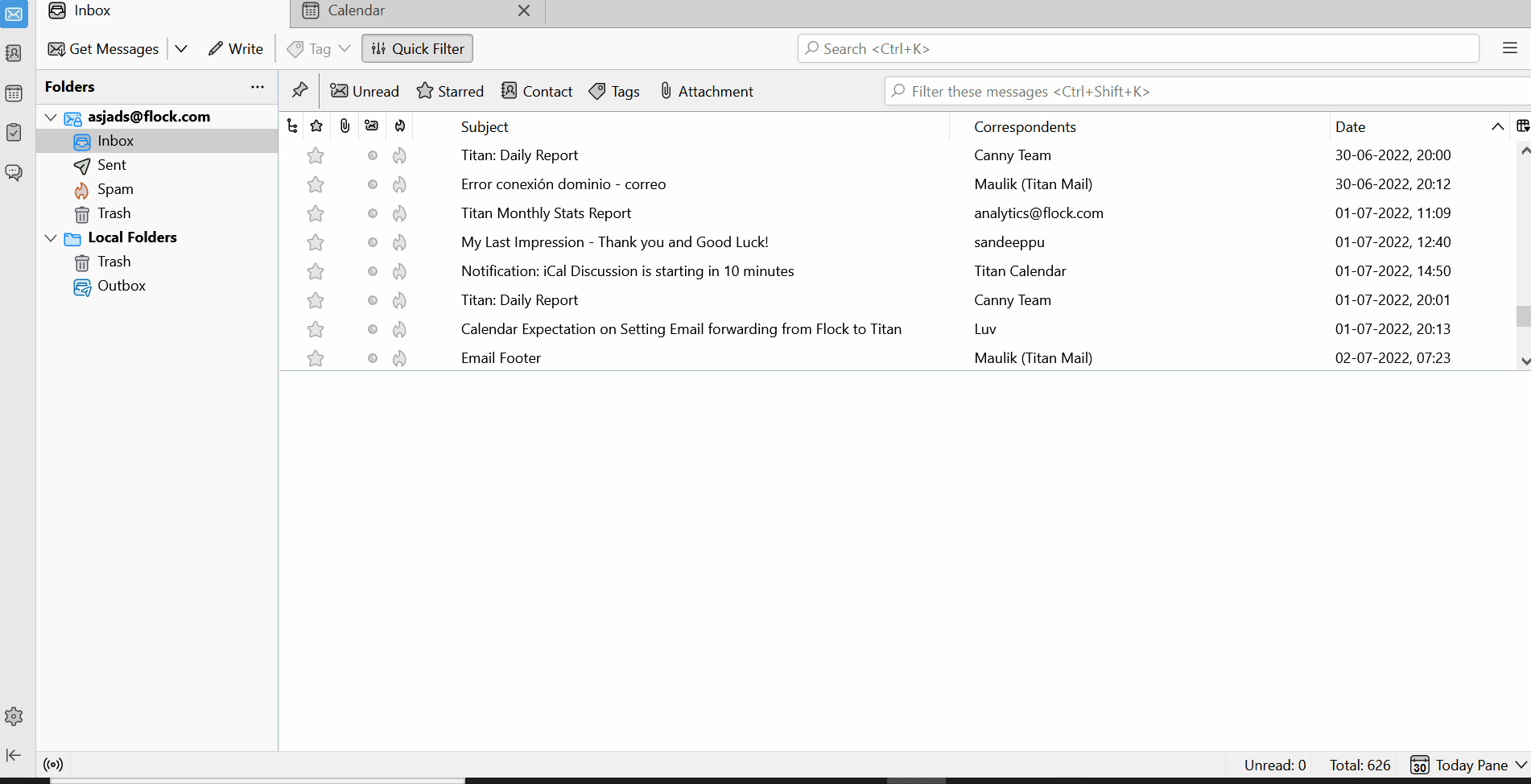Open the Chat sidebar icon
The image size is (1531, 784).
point(14,172)
